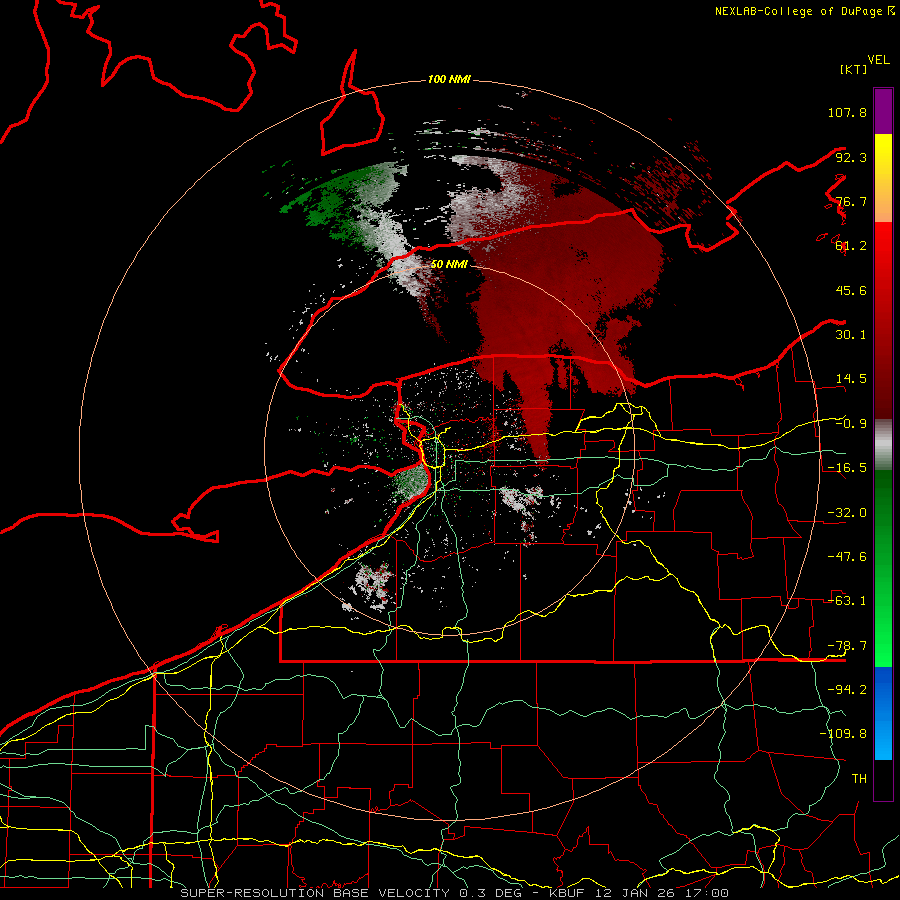This screenshot has height=900, width=900.
Task: Click the gray near-zero color bar segment
Action: point(883,445)
